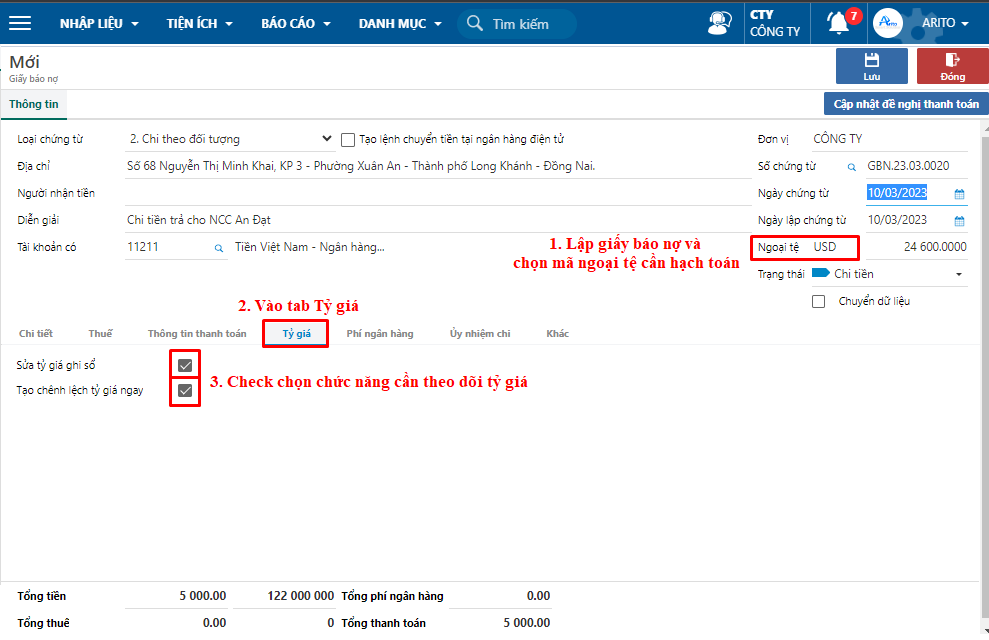Click the Lưu save button

(x=871, y=66)
